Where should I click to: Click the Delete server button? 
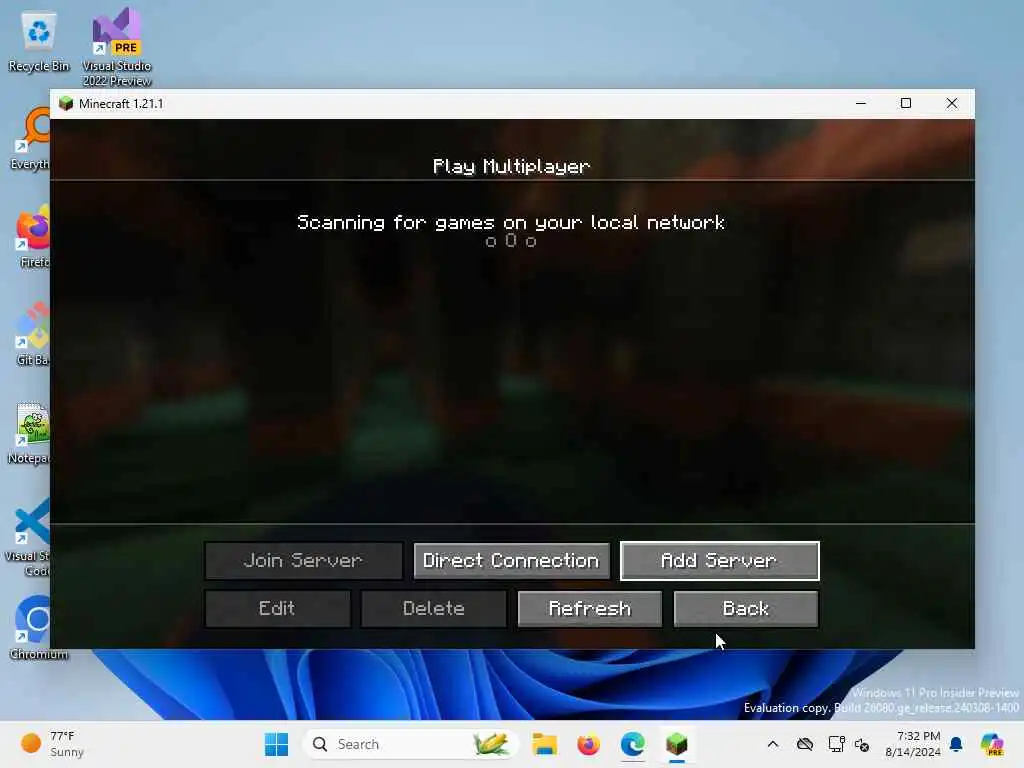point(434,609)
